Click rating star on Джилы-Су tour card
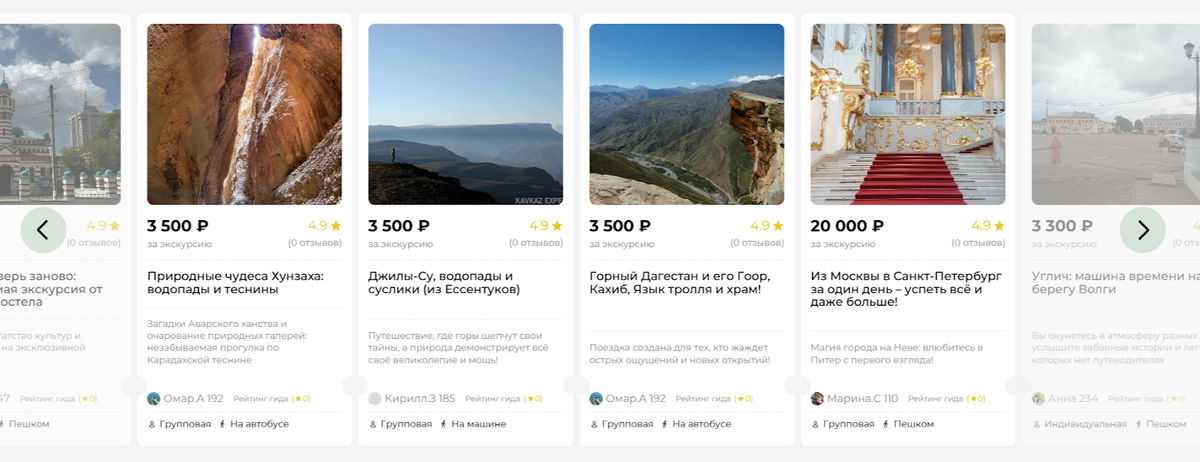The height and width of the screenshot is (462, 1200). [x=557, y=226]
